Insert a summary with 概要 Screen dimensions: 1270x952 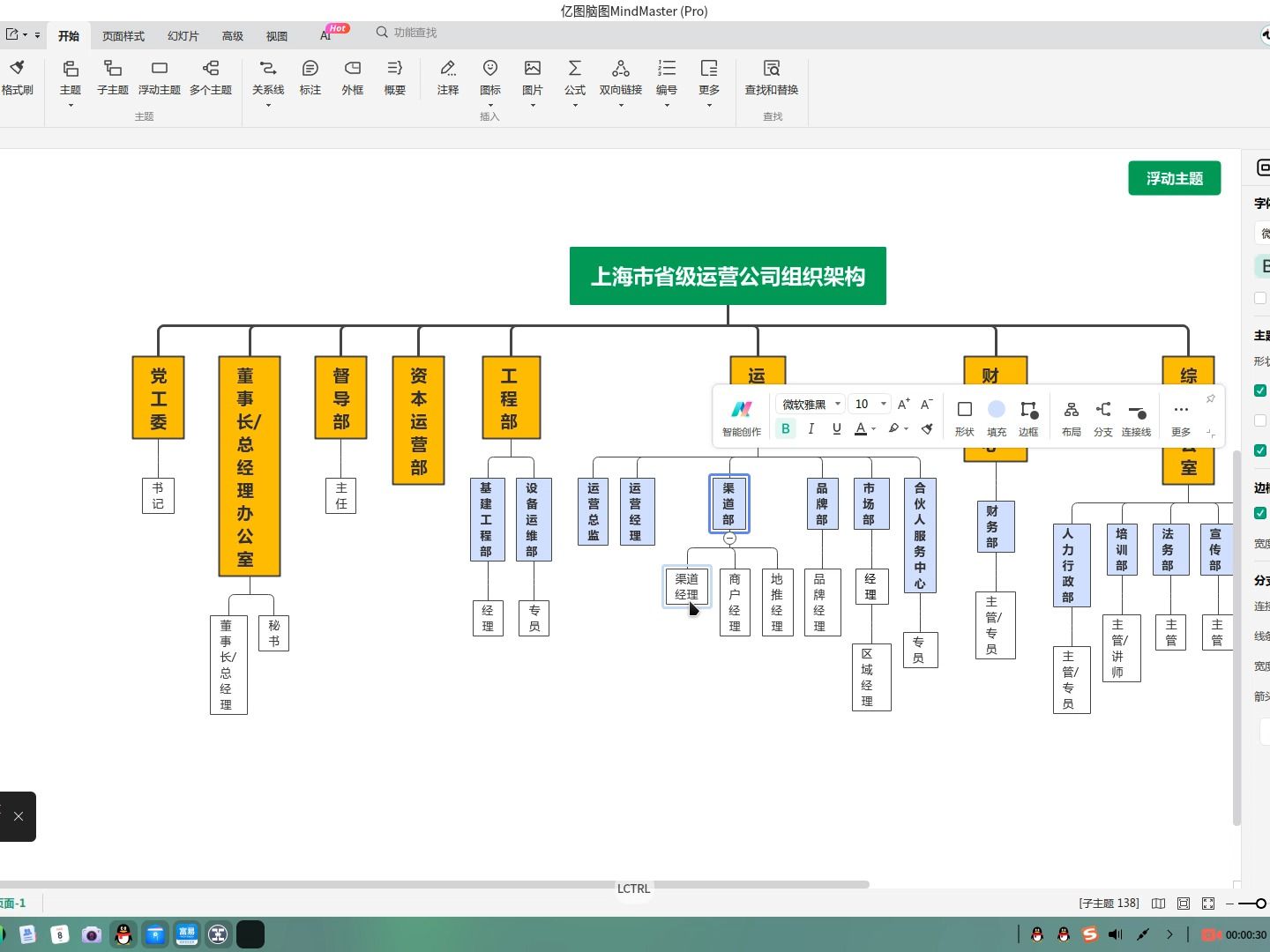pyautogui.click(x=395, y=77)
